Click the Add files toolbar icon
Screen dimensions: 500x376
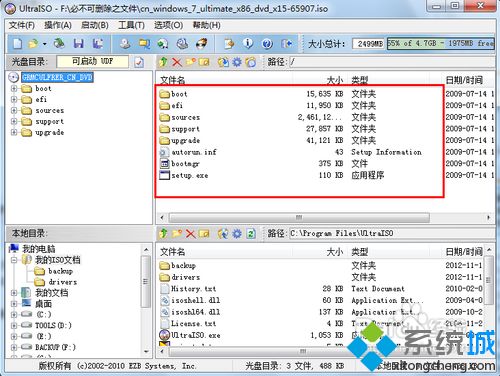pyautogui.click(x=229, y=44)
